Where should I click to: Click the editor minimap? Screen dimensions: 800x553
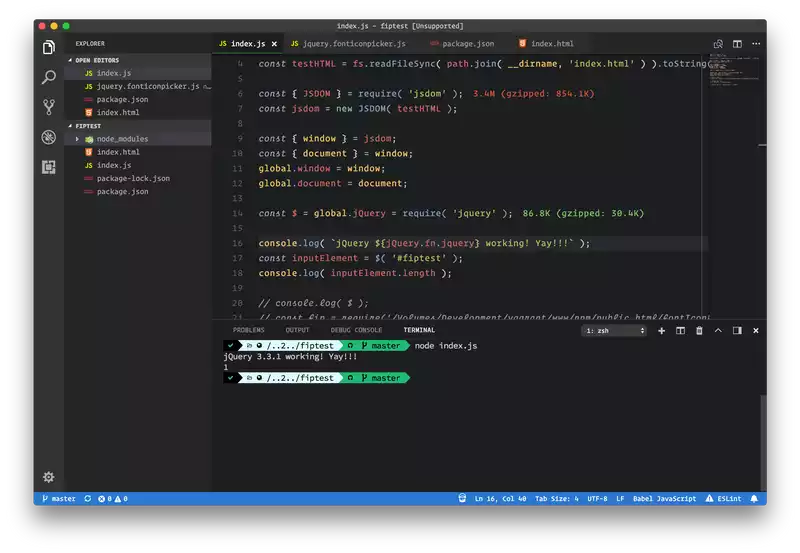(733, 71)
